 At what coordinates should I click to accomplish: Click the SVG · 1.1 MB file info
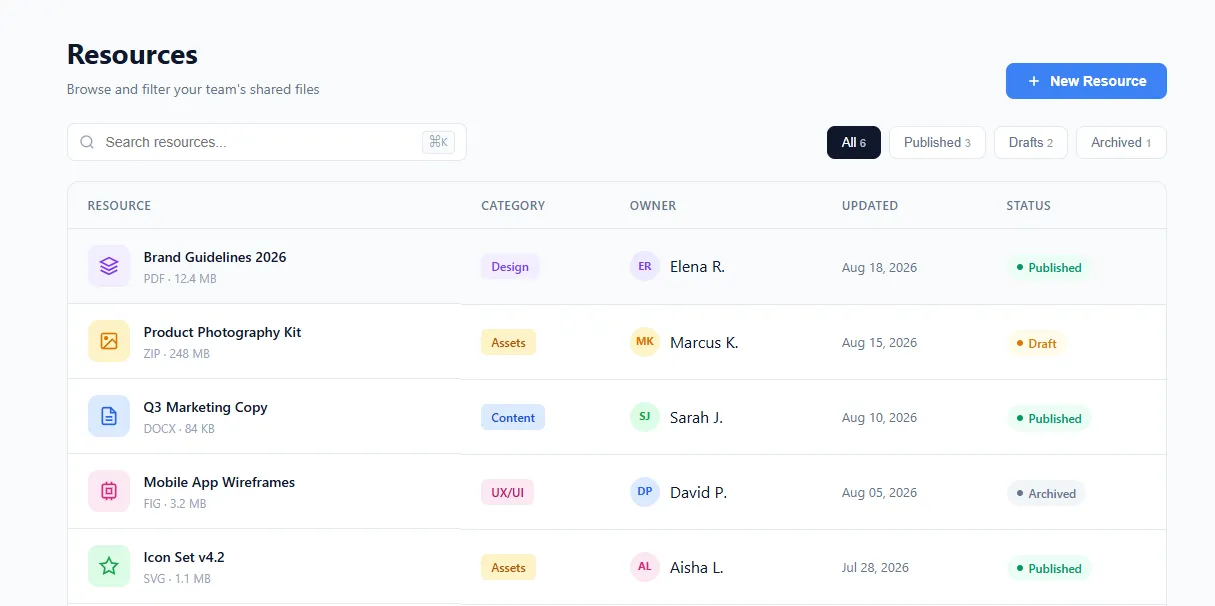[177, 579]
